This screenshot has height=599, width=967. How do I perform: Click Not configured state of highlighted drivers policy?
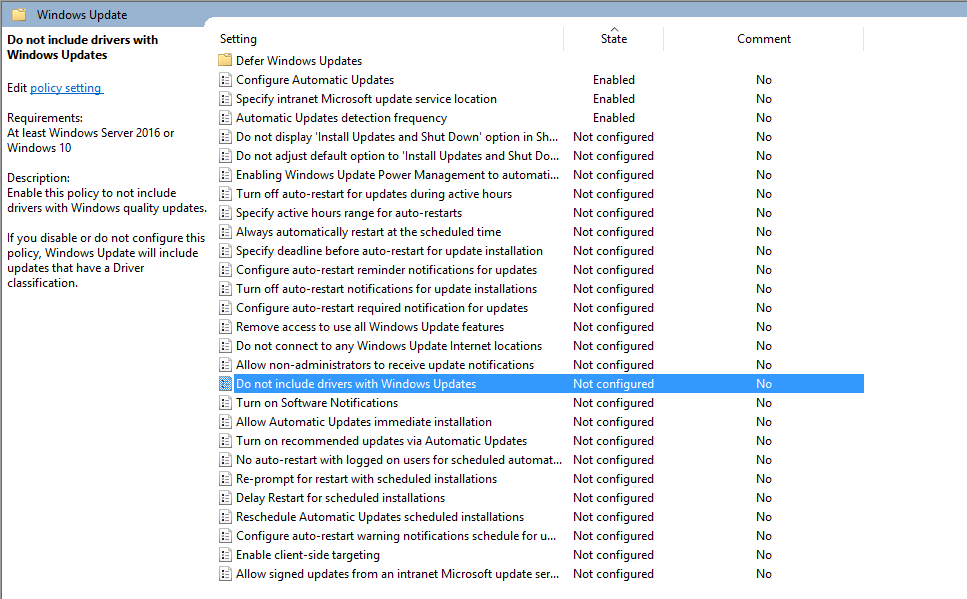tap(613, 384)
